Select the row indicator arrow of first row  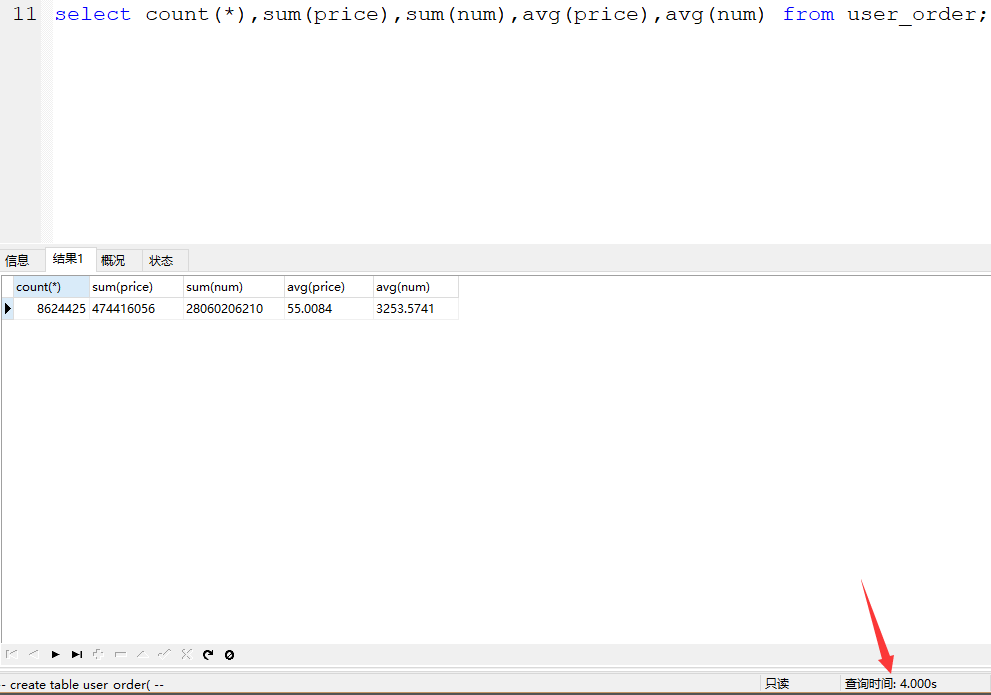pos(8,308)
